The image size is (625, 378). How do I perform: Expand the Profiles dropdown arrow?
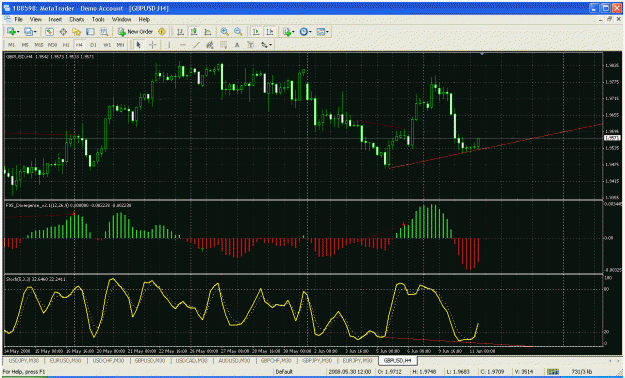pos(35,32)
